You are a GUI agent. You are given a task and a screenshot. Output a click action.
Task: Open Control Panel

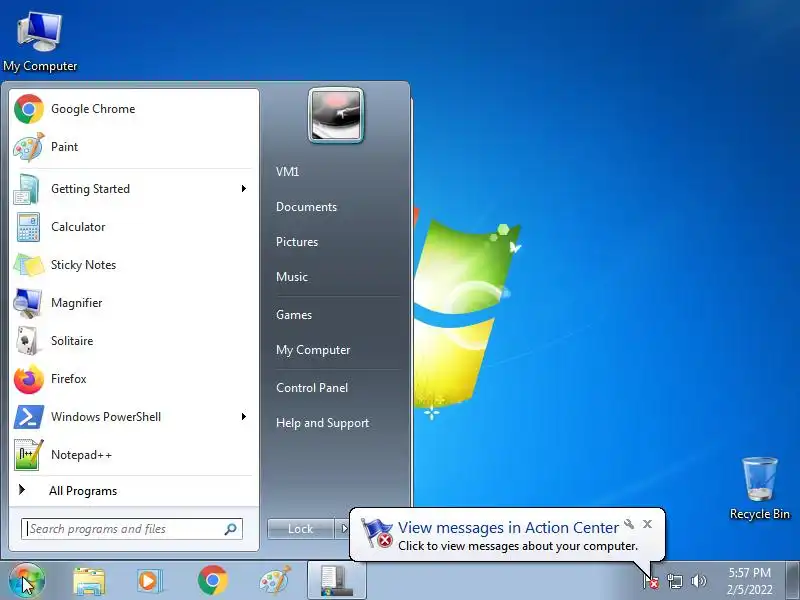tap(312, 388)
